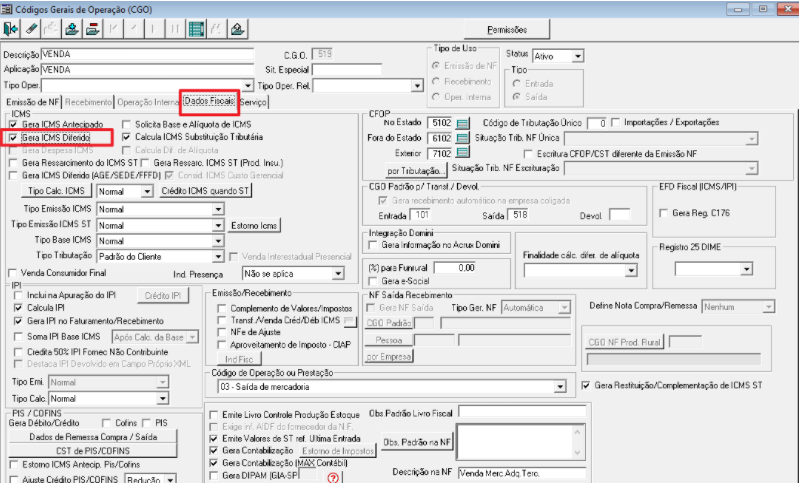Screen dimensions: 801x485
Task: Click the folder with up-arrow toolbar icon
Action: [x=237, y=29]
